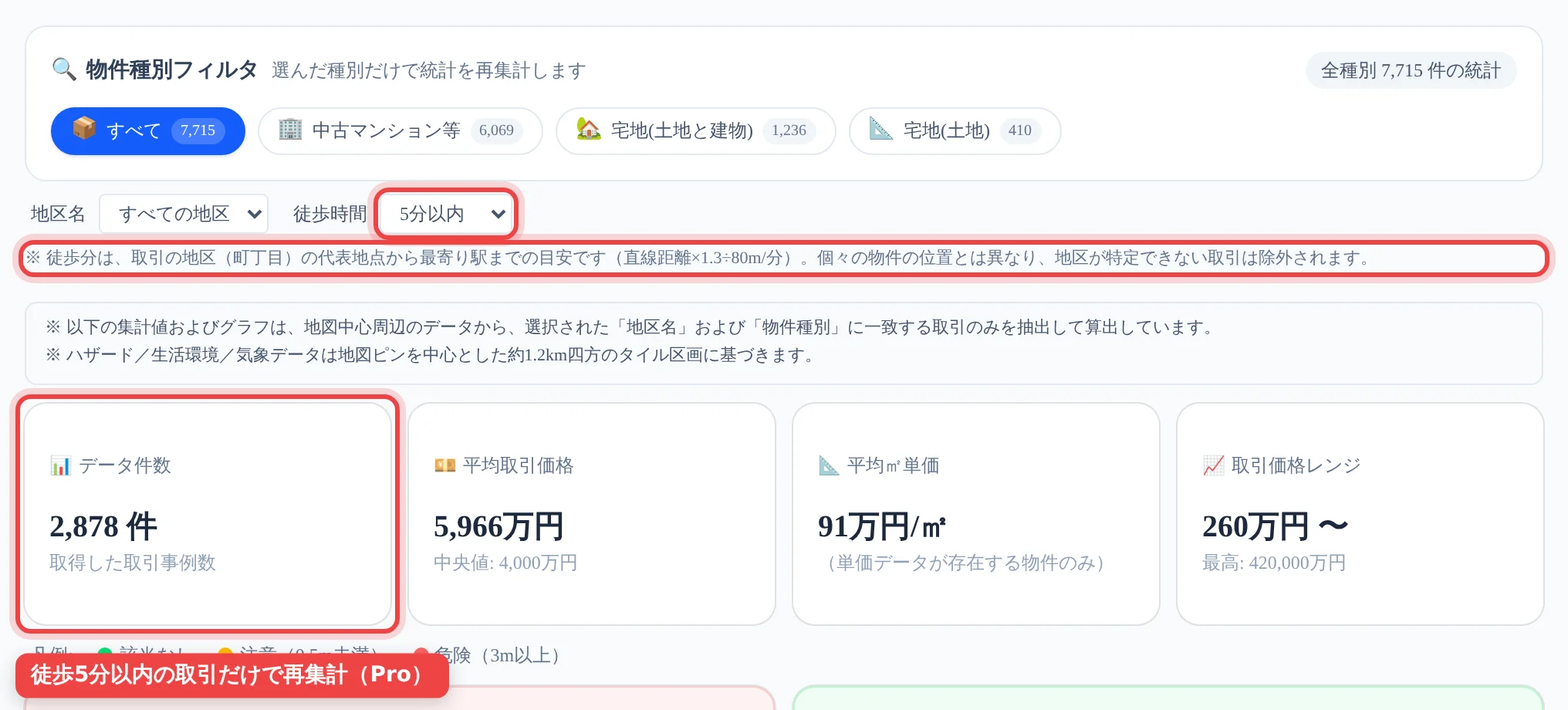Click the 91万円/㎡ unit price value

point(882,526)
